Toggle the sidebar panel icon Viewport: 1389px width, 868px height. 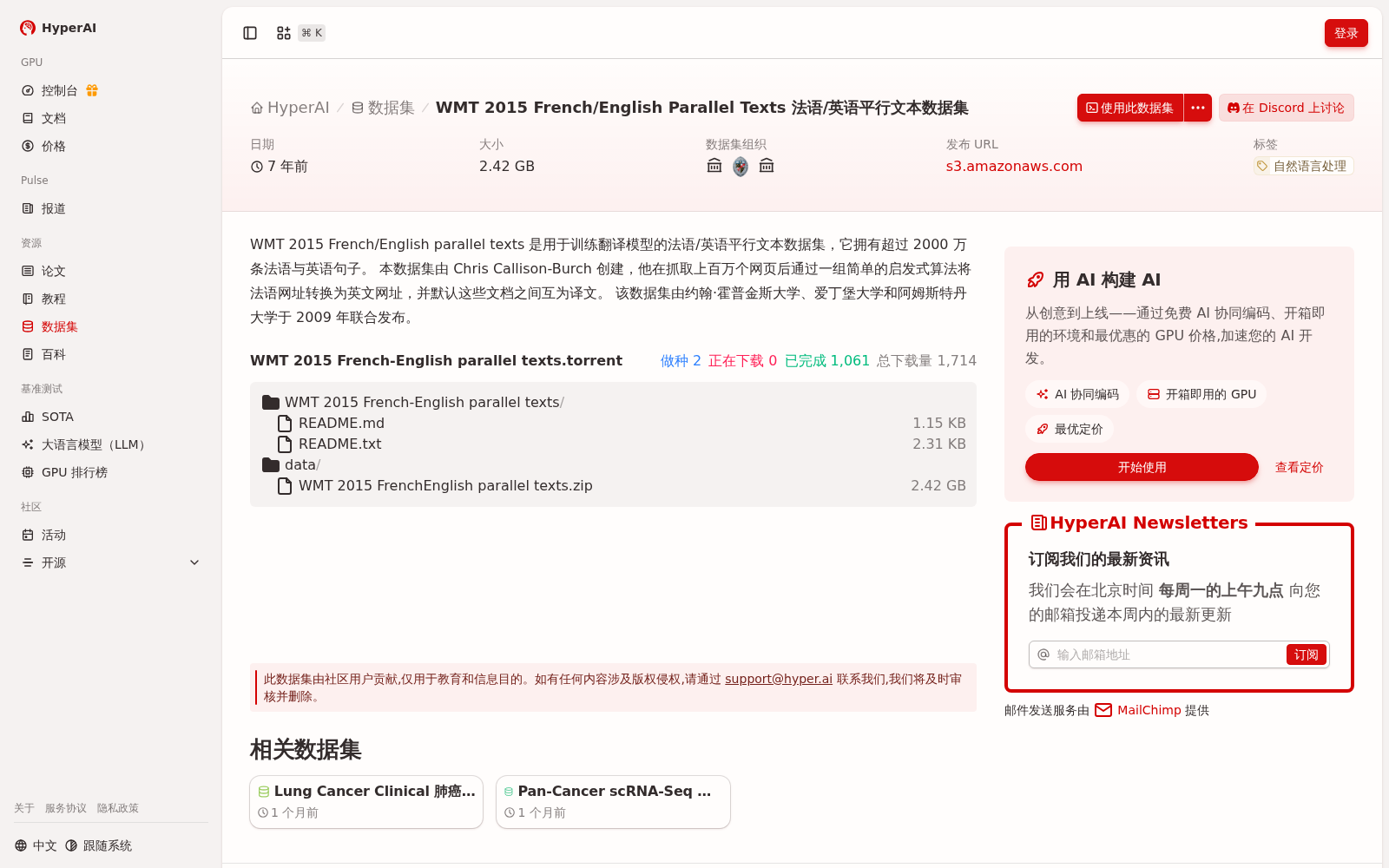click(250, 33)
